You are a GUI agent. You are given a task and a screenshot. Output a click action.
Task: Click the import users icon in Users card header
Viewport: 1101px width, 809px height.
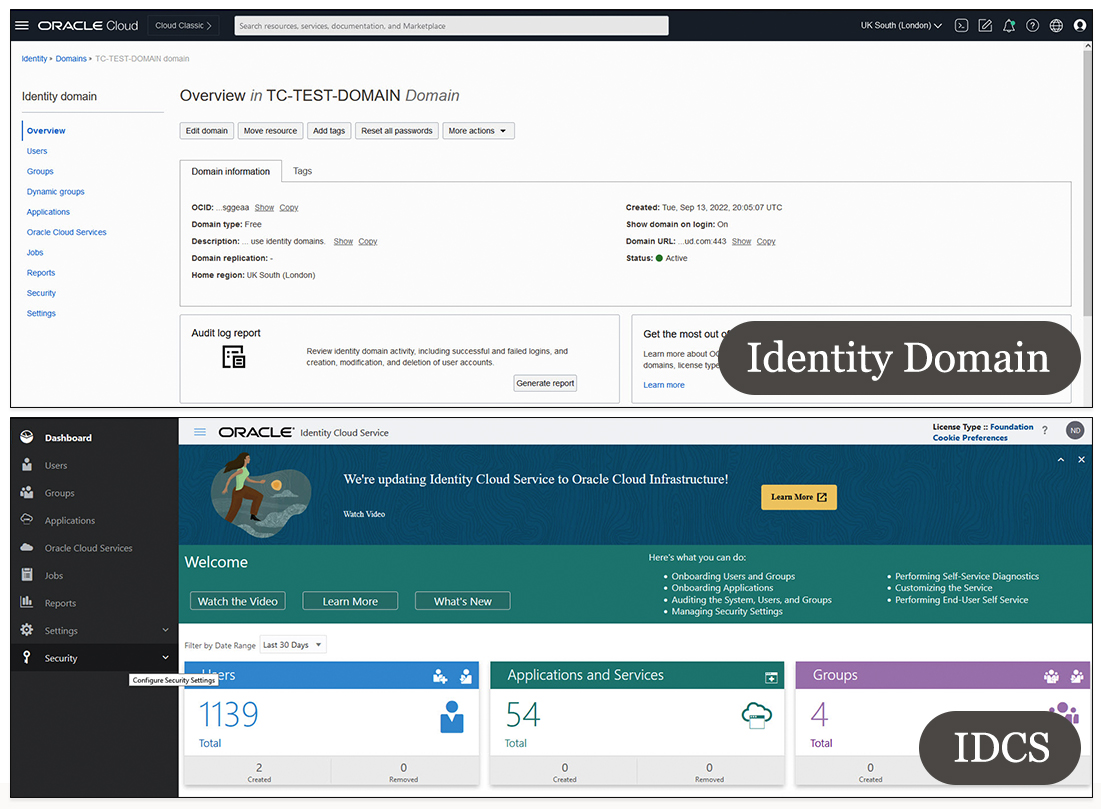pos(466,676)
